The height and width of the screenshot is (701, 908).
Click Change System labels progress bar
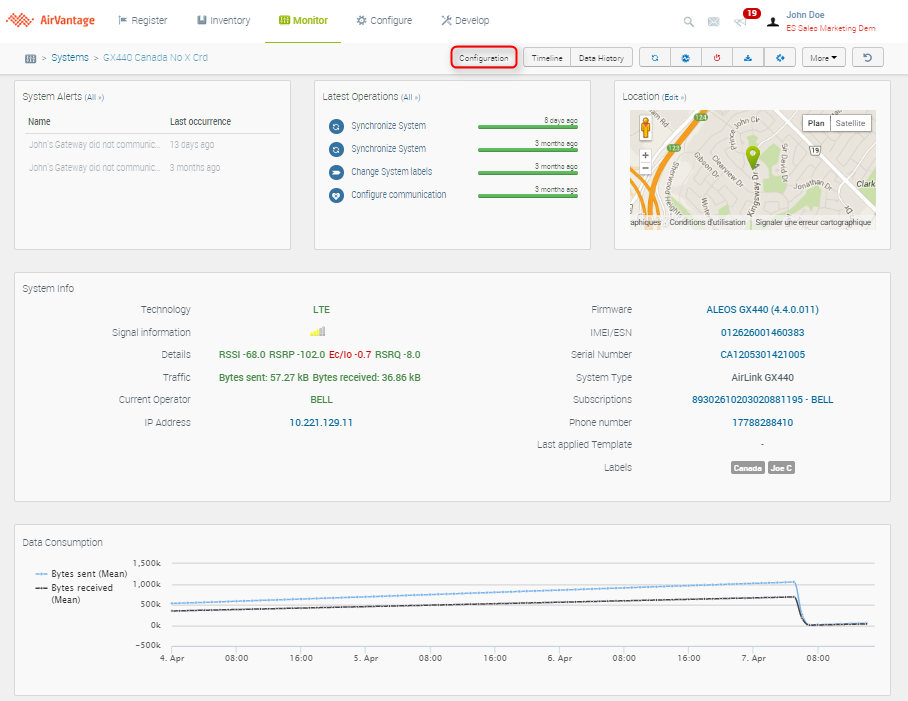[x=528, y=173]
